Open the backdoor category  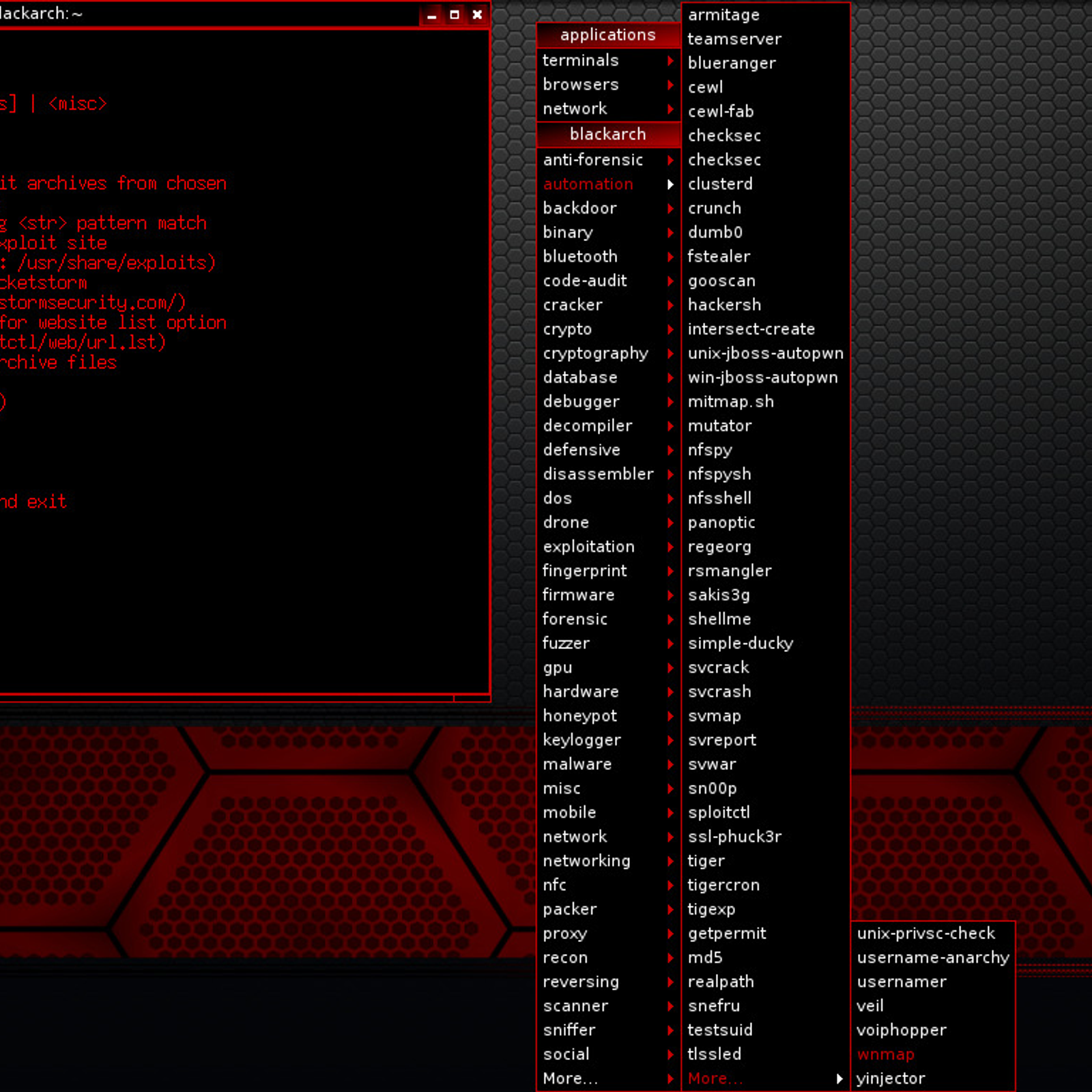pos(609,208)
